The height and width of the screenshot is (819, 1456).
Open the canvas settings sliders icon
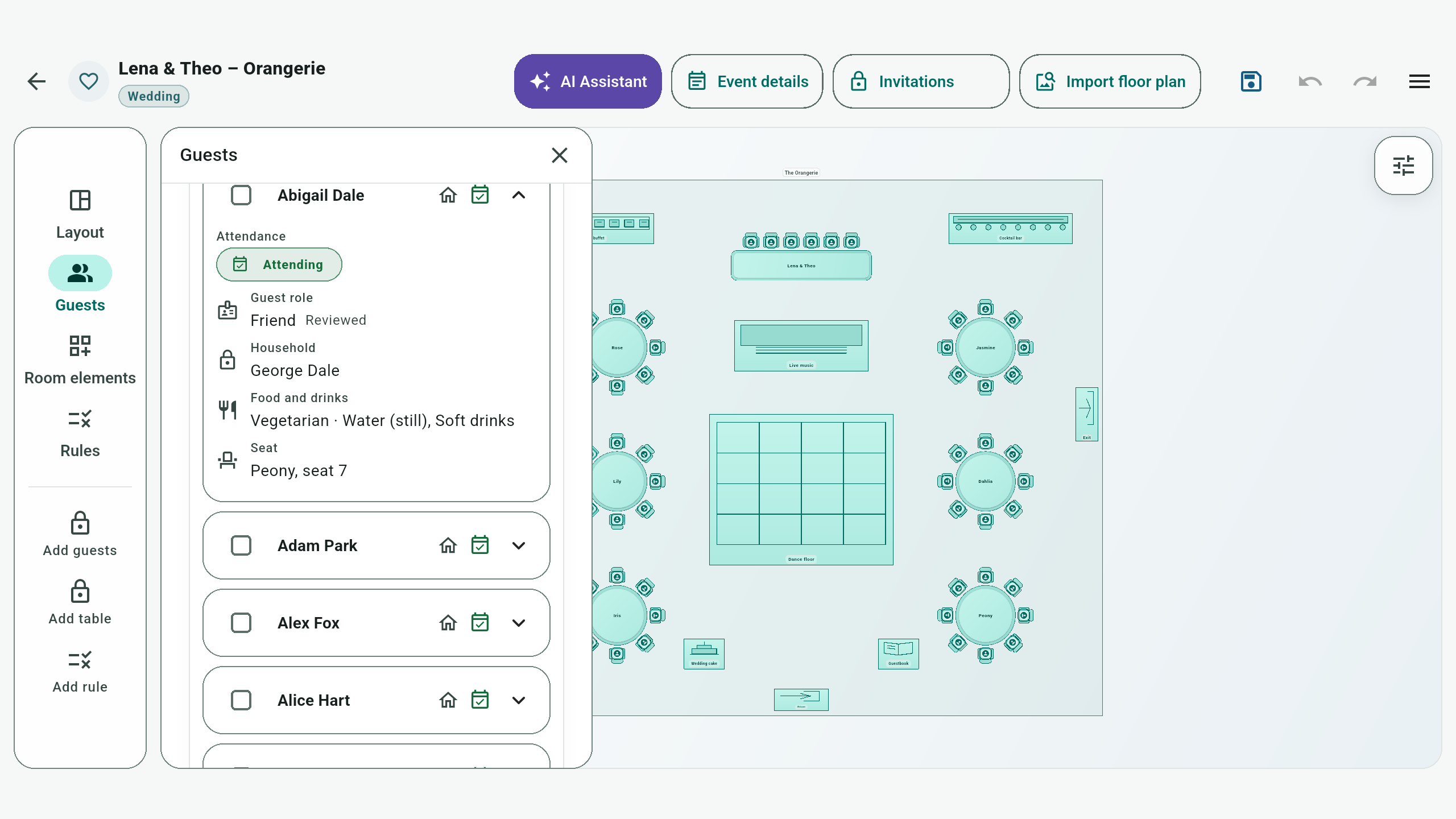point(1404,166)
